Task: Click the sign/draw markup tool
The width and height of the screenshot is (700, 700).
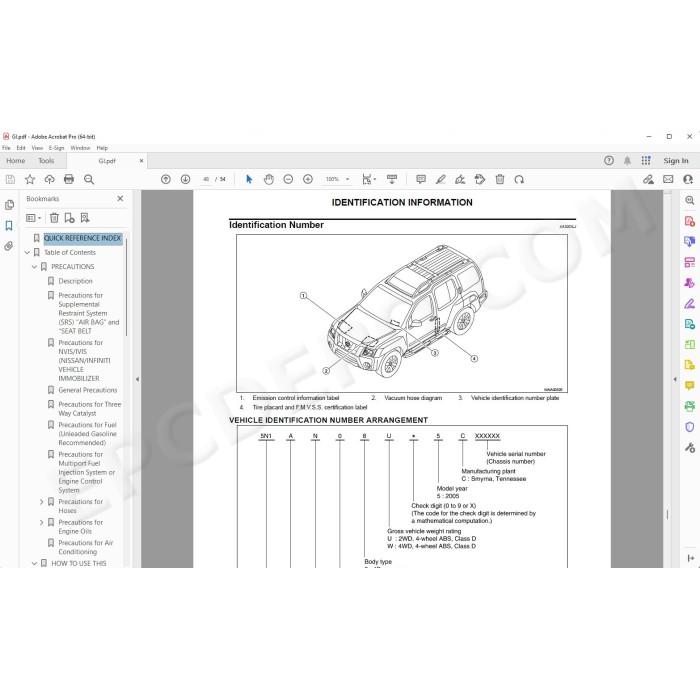Action: [x=460, y=179]
